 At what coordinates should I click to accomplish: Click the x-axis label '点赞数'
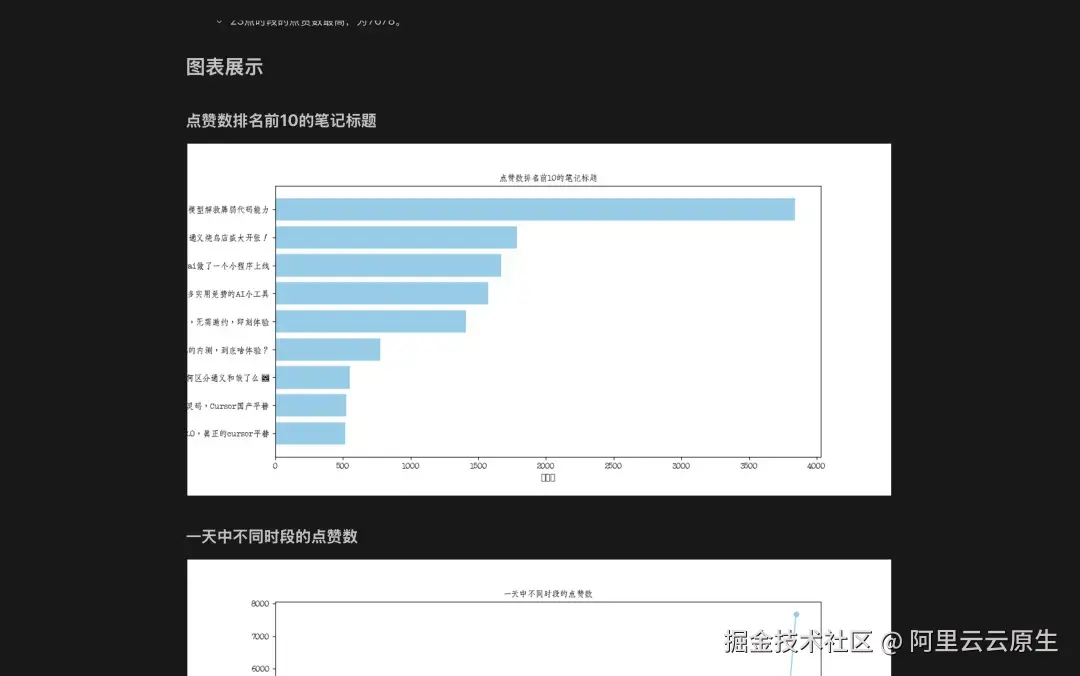coord(547,477)
